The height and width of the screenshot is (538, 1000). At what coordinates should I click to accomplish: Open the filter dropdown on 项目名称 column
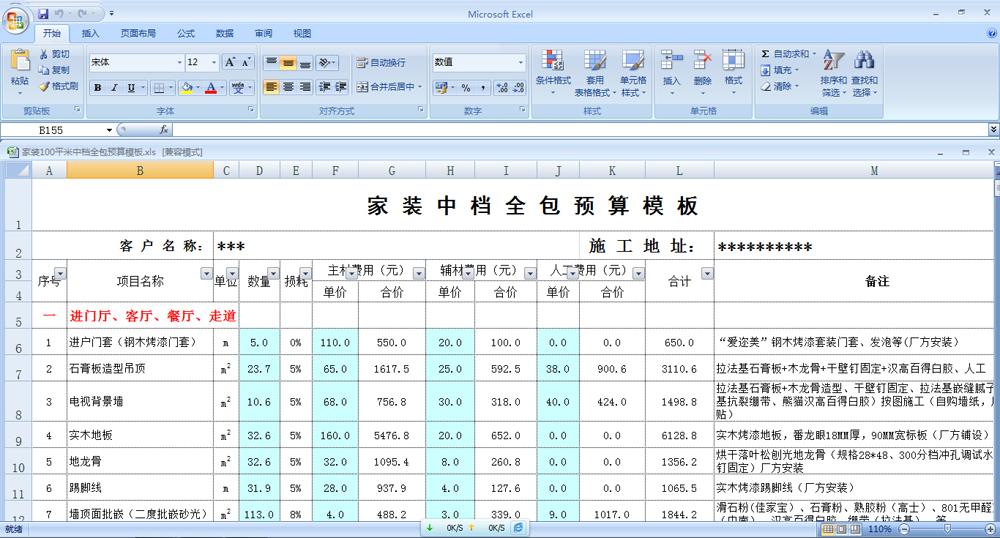(204, 274)
